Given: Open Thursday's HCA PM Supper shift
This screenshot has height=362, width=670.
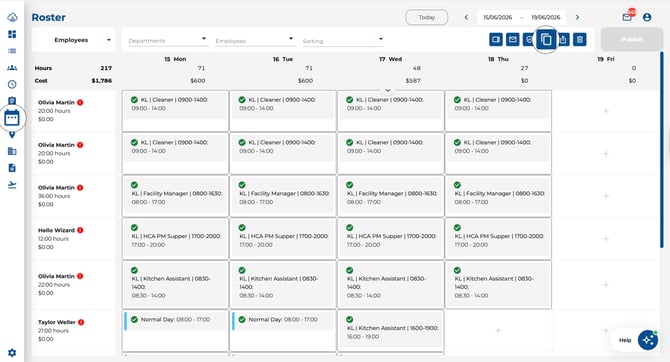Looking at the screenshot, I should [x=499, y=237].
